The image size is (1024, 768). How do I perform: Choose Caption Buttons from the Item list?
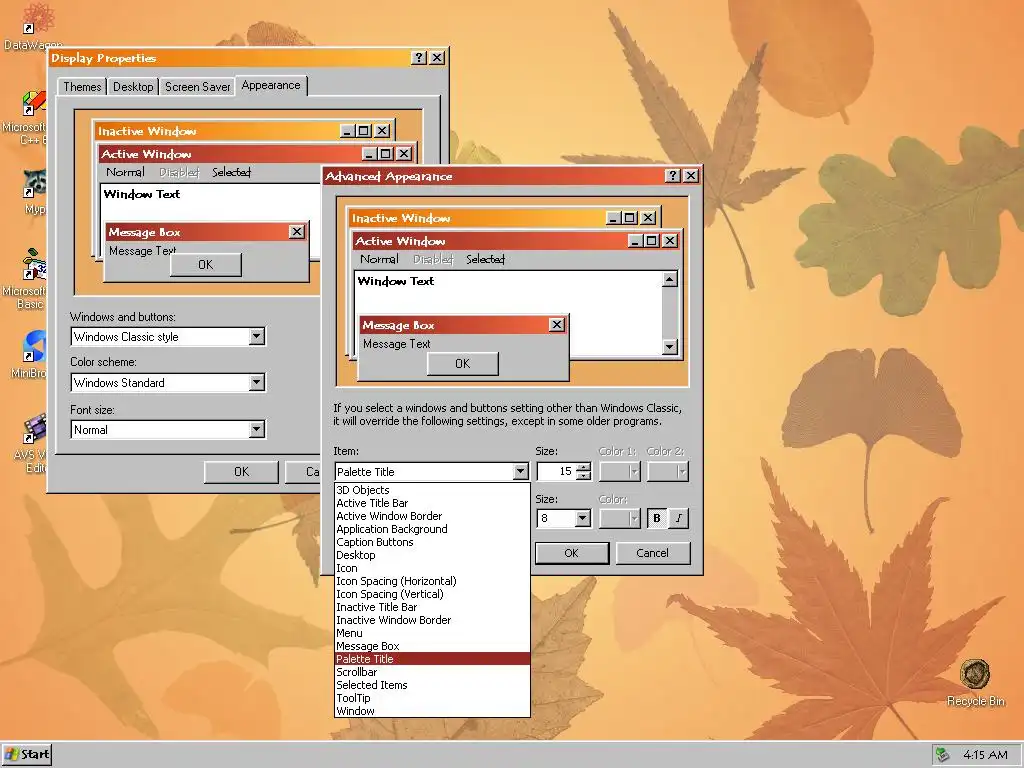point(432,542)
